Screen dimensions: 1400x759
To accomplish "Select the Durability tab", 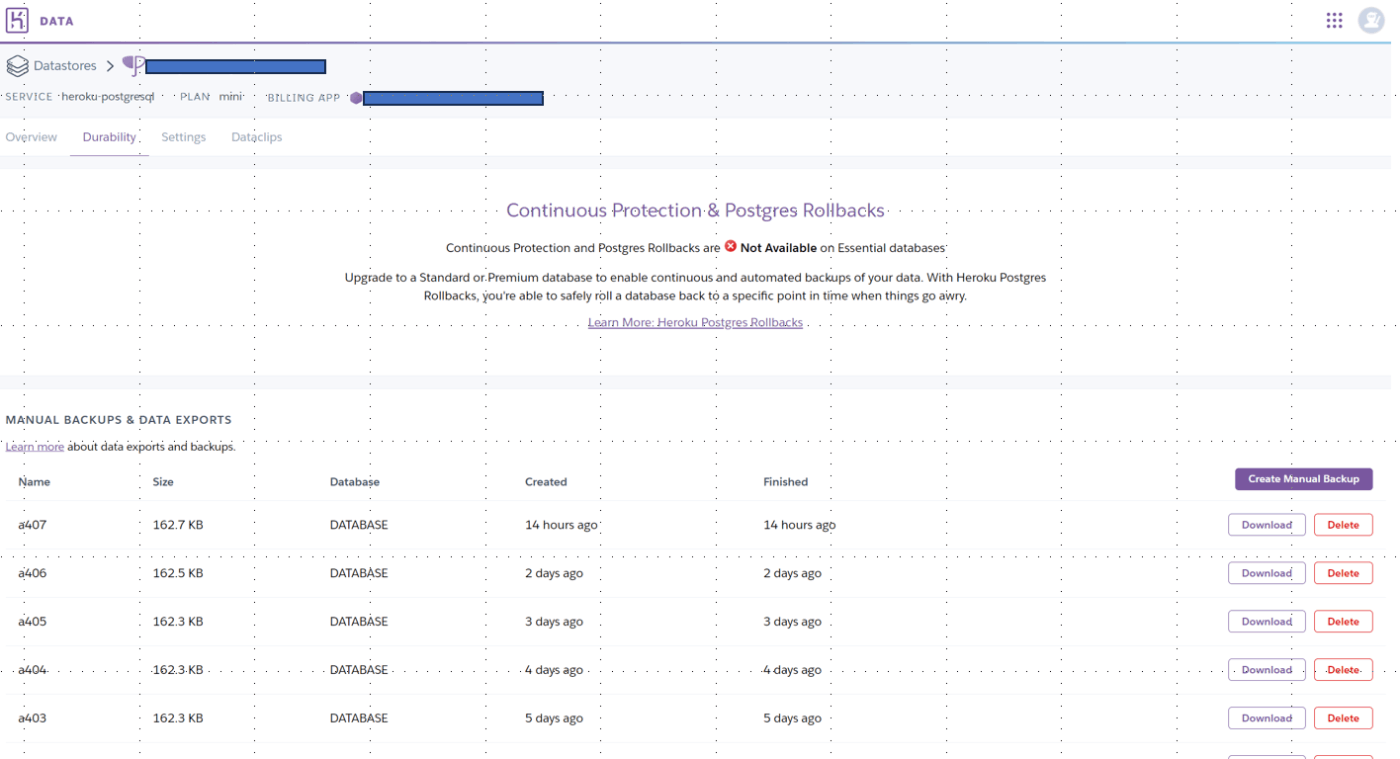I will coord(109,137).
